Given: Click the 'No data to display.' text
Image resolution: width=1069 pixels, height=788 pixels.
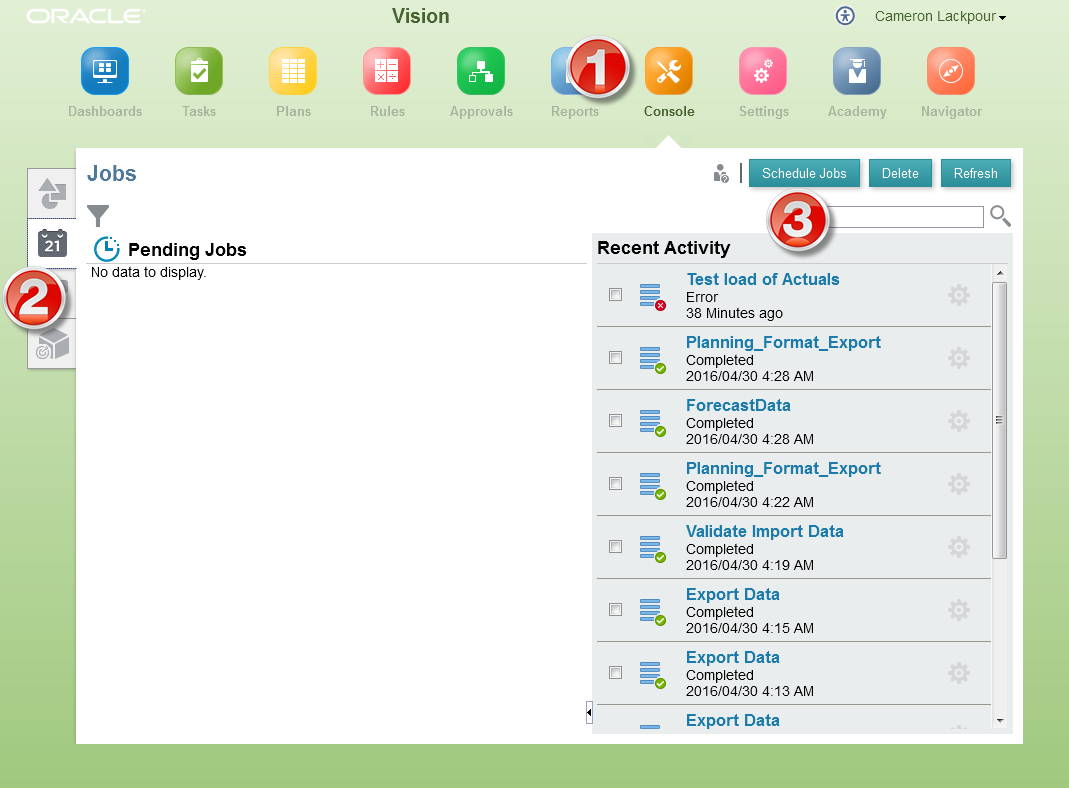Looking at the screenshot, I should (149, 272).
